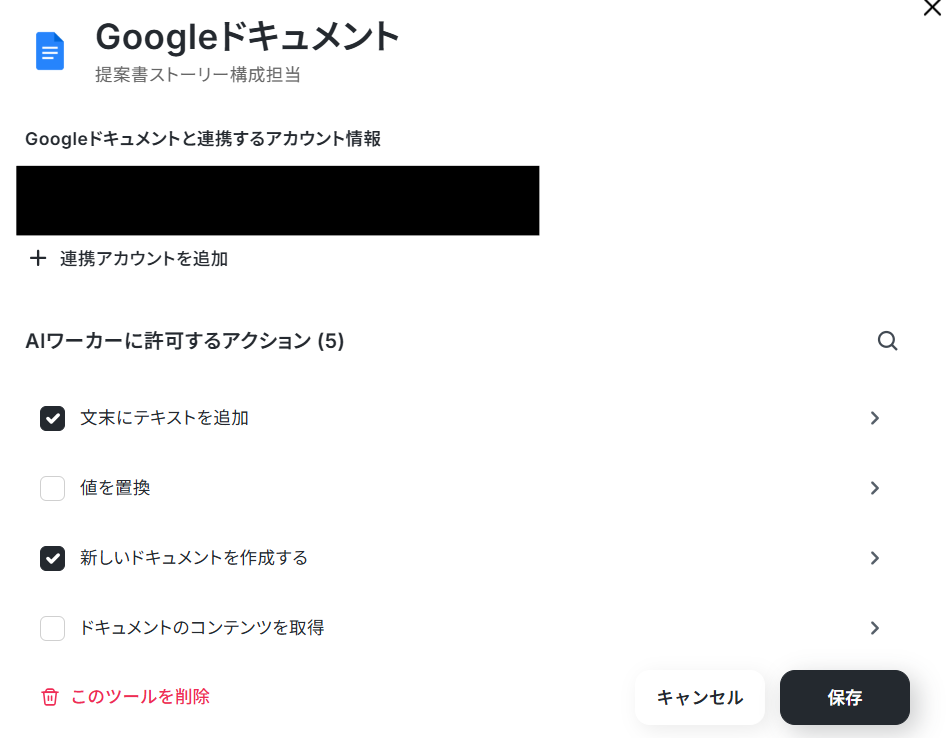
Task: Click the Google Docs file icon
Action: tap(50, 51)
